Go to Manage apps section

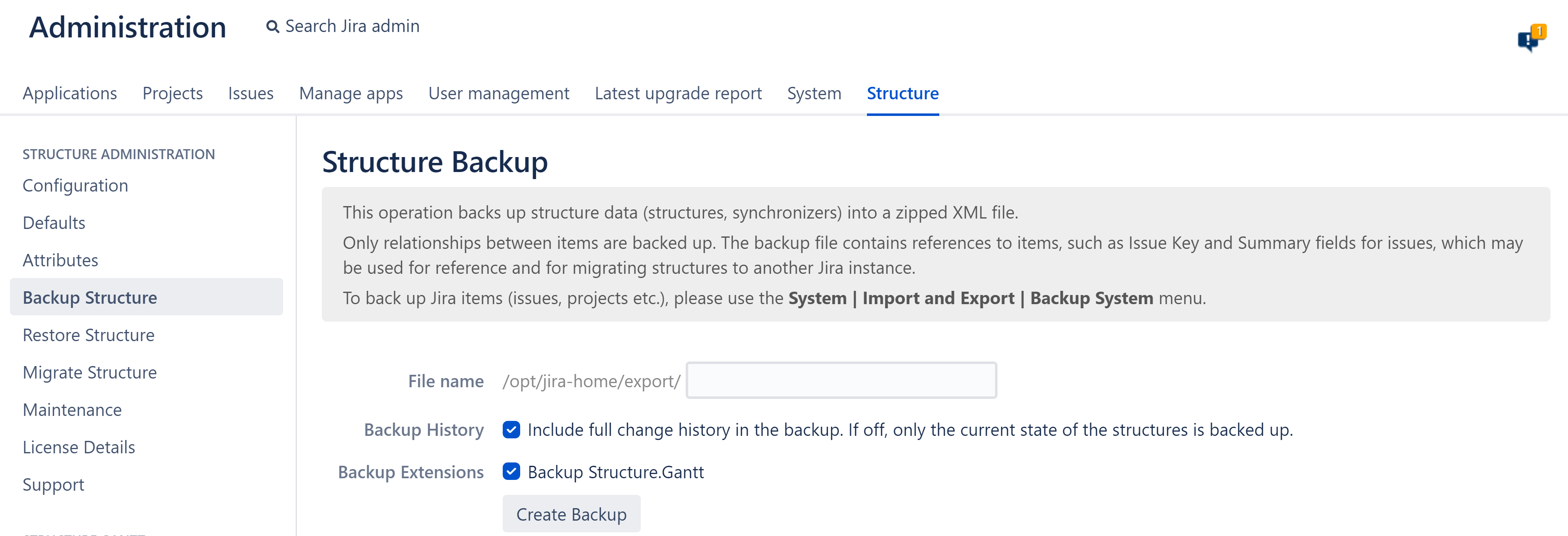pos(351,93)
